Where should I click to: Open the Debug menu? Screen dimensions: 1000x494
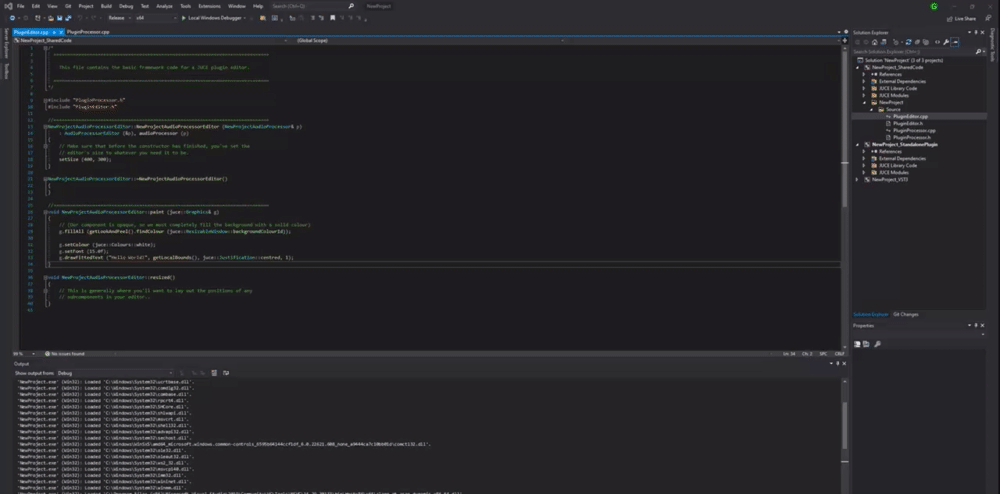(x=126, y=6)
